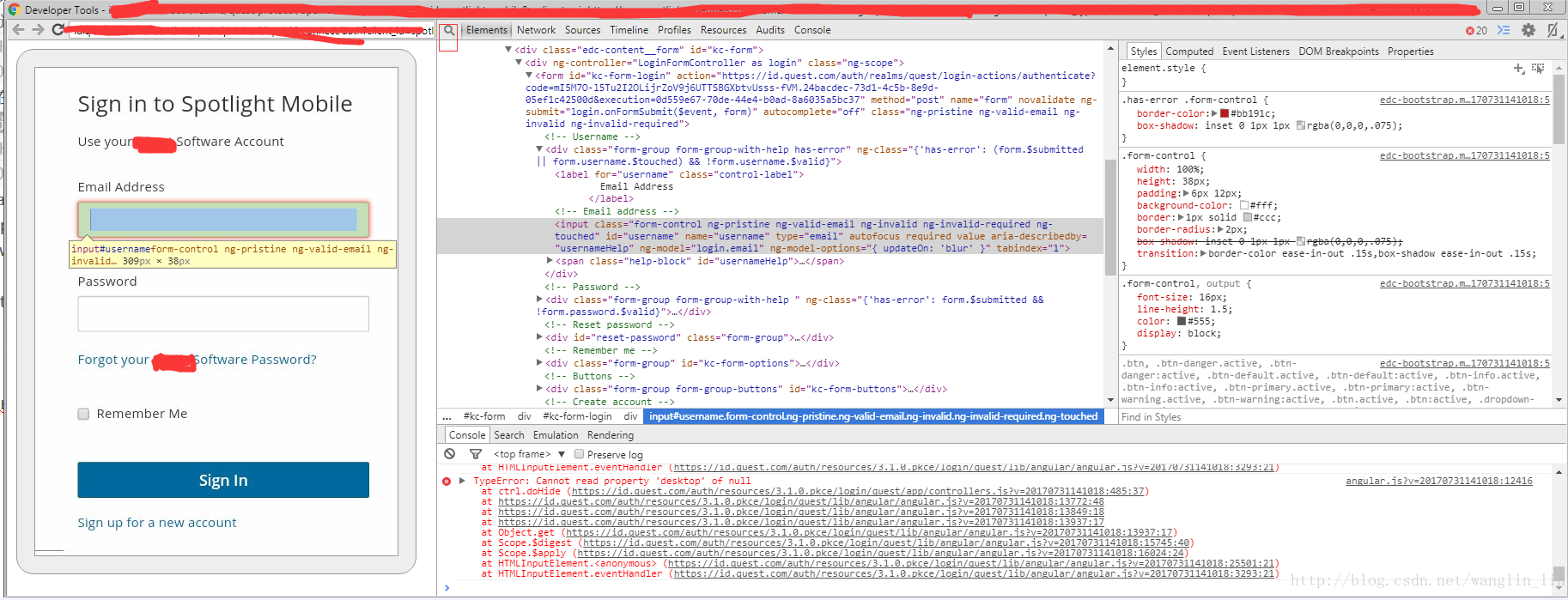Open the Rendering drawer tab
The height and width of the screenshot is (600, 1568).
611,435
